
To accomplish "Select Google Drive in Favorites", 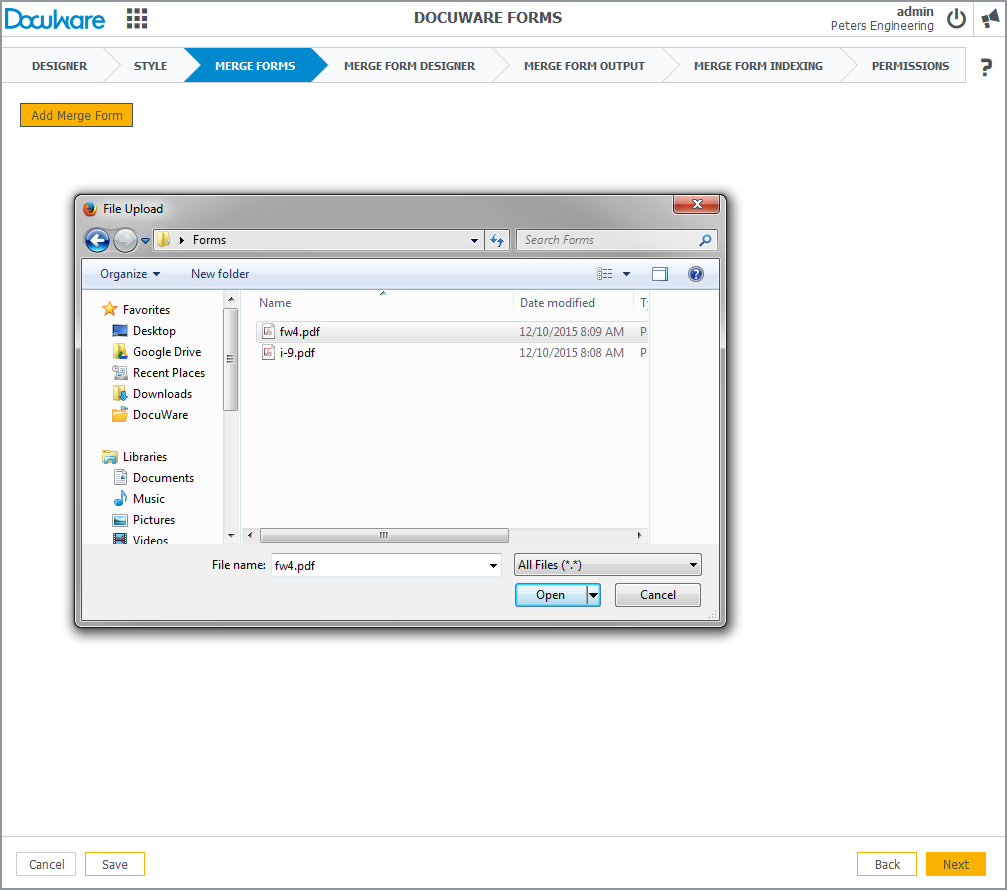I will [x=166, y=352].
